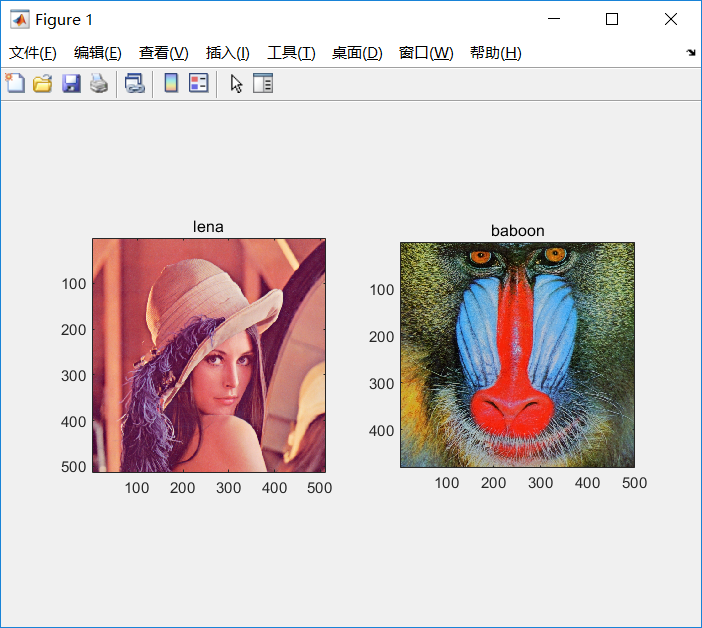The width and height of the screenshot is (702, 628).
Task: Click the MATLAB logo in title bar
Action: [20, 20]
